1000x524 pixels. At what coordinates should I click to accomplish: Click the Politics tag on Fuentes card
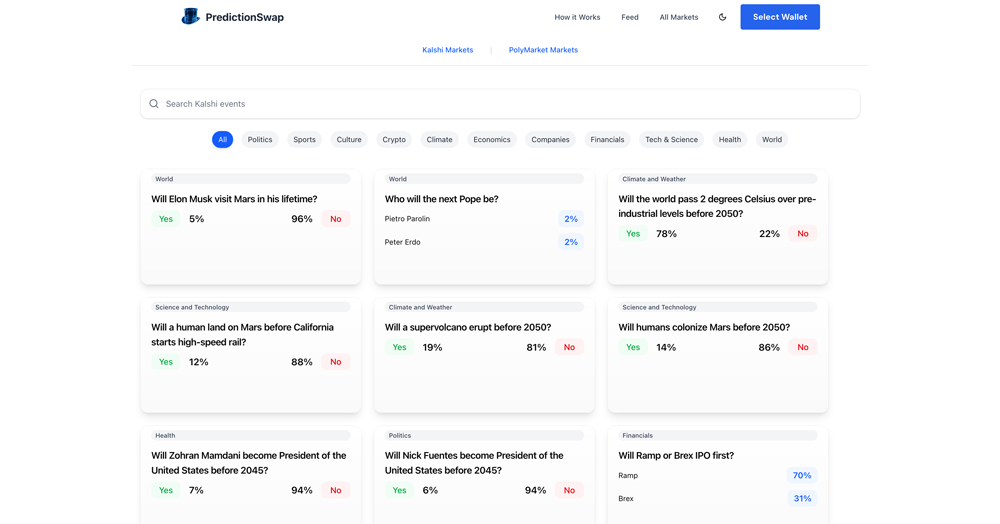[484, 435]
